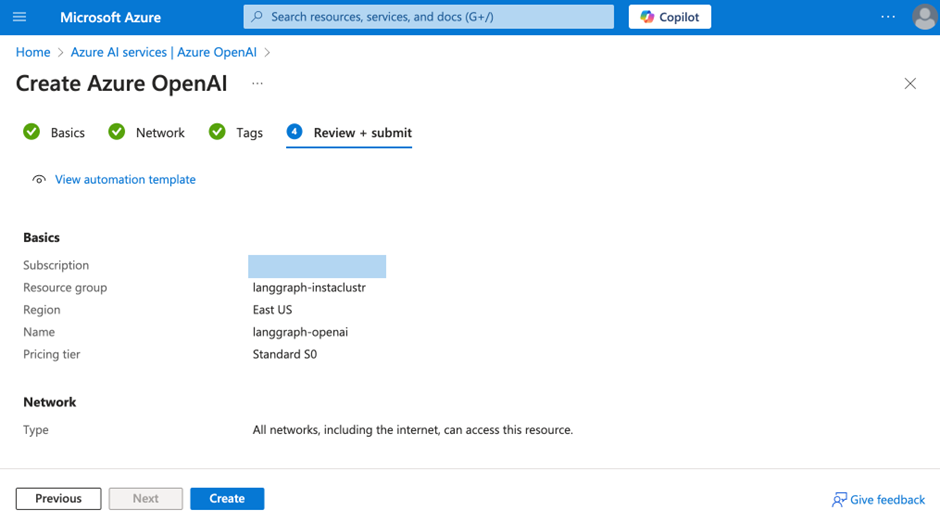Click the Region label
940x522 pixels.
coord(41,310)
